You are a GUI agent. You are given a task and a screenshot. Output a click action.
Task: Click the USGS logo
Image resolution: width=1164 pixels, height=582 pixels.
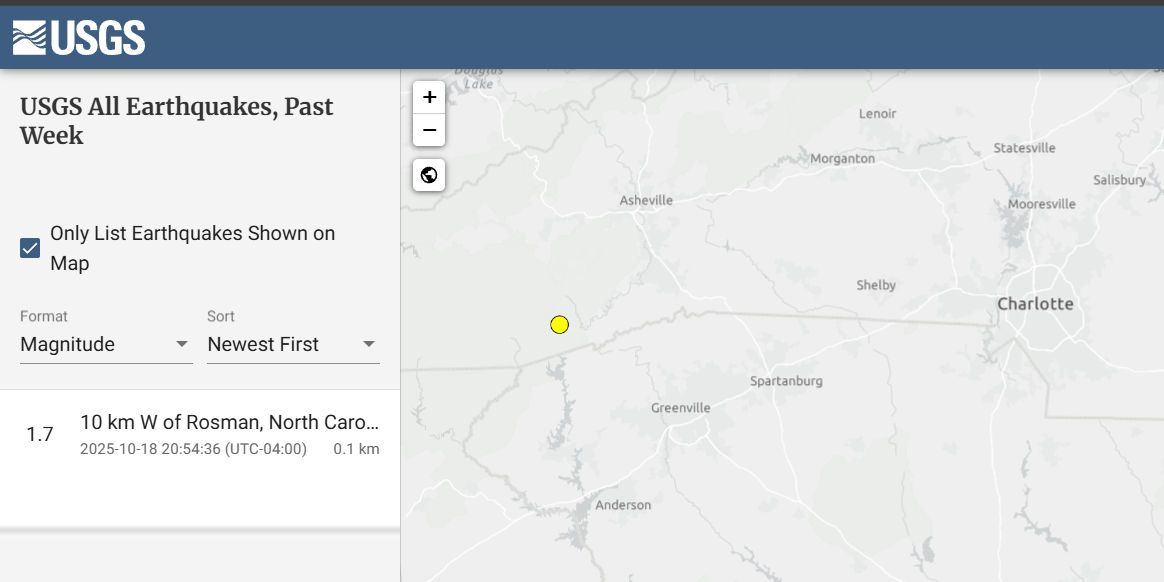pos(79,38)
